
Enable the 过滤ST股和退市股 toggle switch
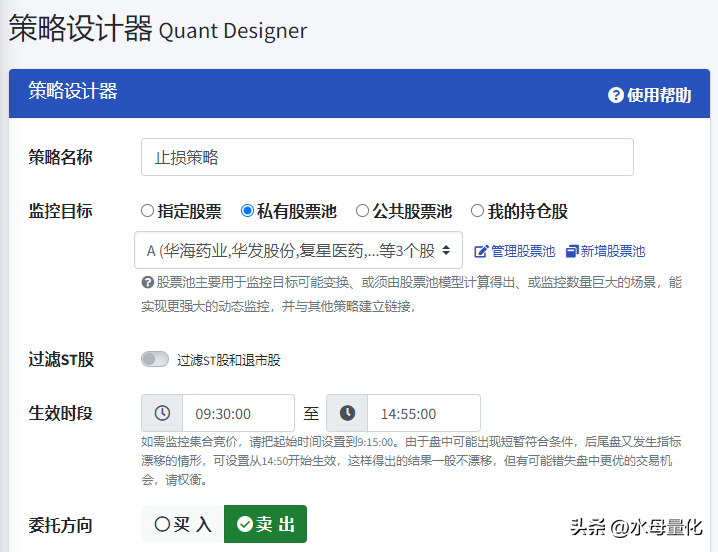point(155,359)
